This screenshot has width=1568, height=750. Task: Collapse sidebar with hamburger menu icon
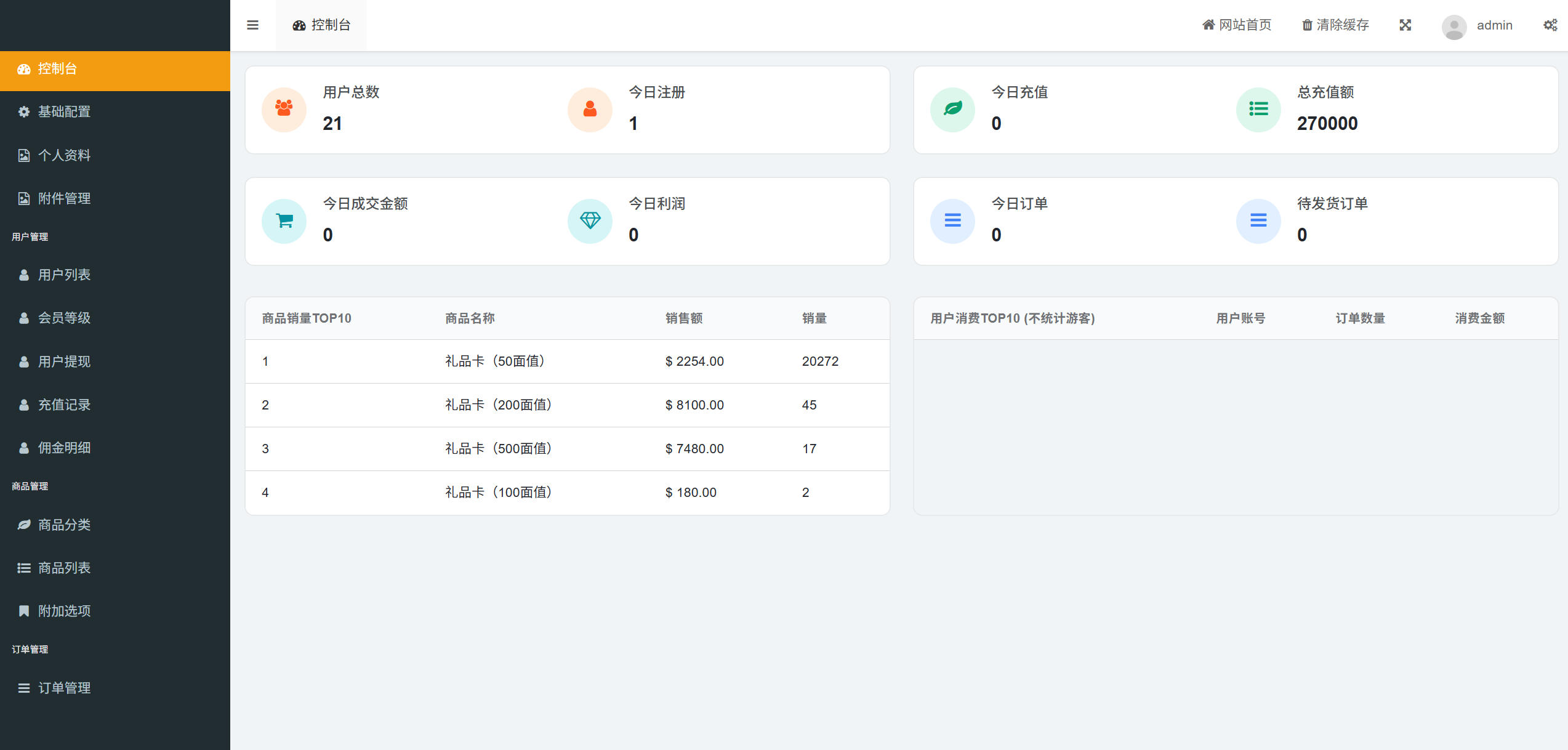tap(252, 25)
